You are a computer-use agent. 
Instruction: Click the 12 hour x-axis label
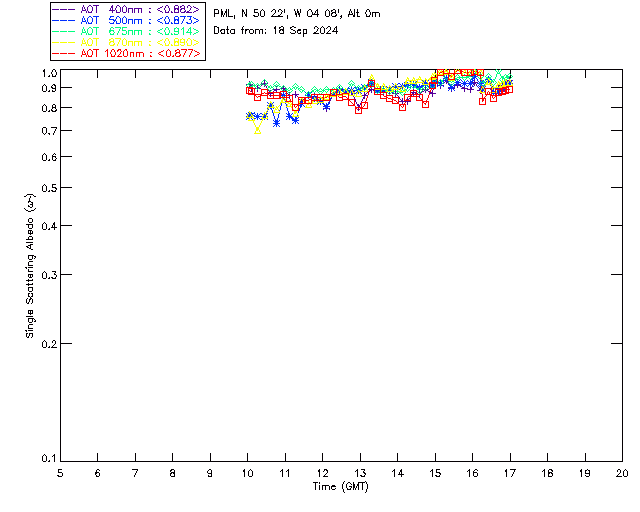(322, 473)
